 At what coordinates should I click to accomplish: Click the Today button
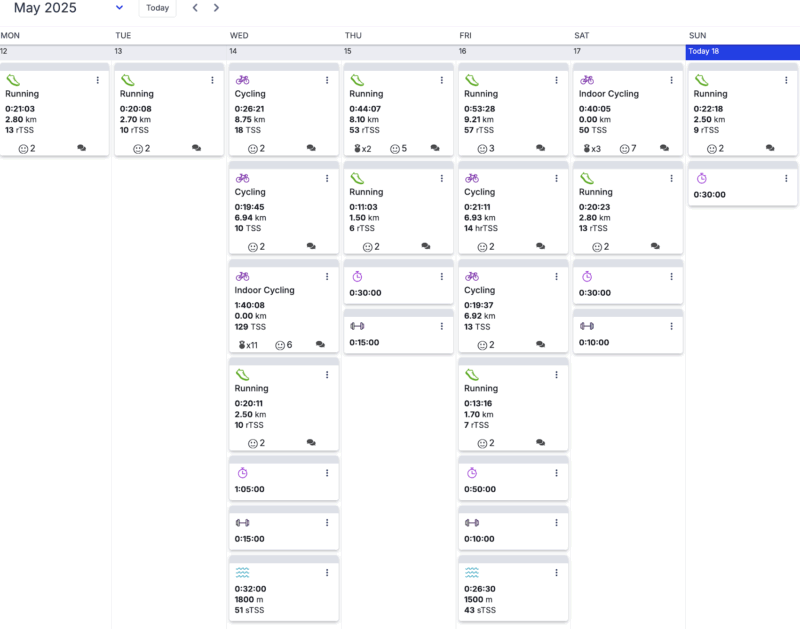point(158,8)
